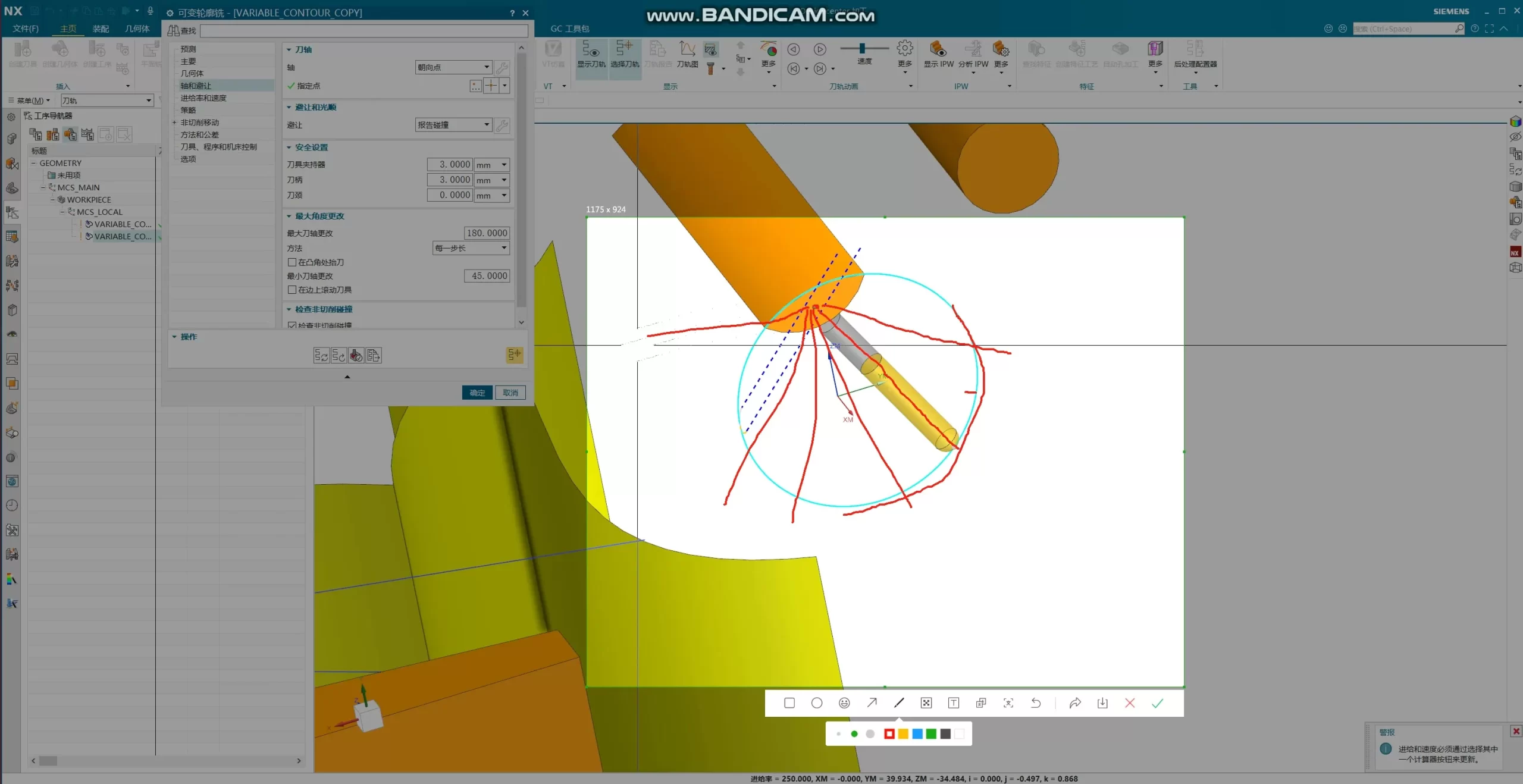Toggle 检查非切削碰撞 checkbox

(292, 325)
